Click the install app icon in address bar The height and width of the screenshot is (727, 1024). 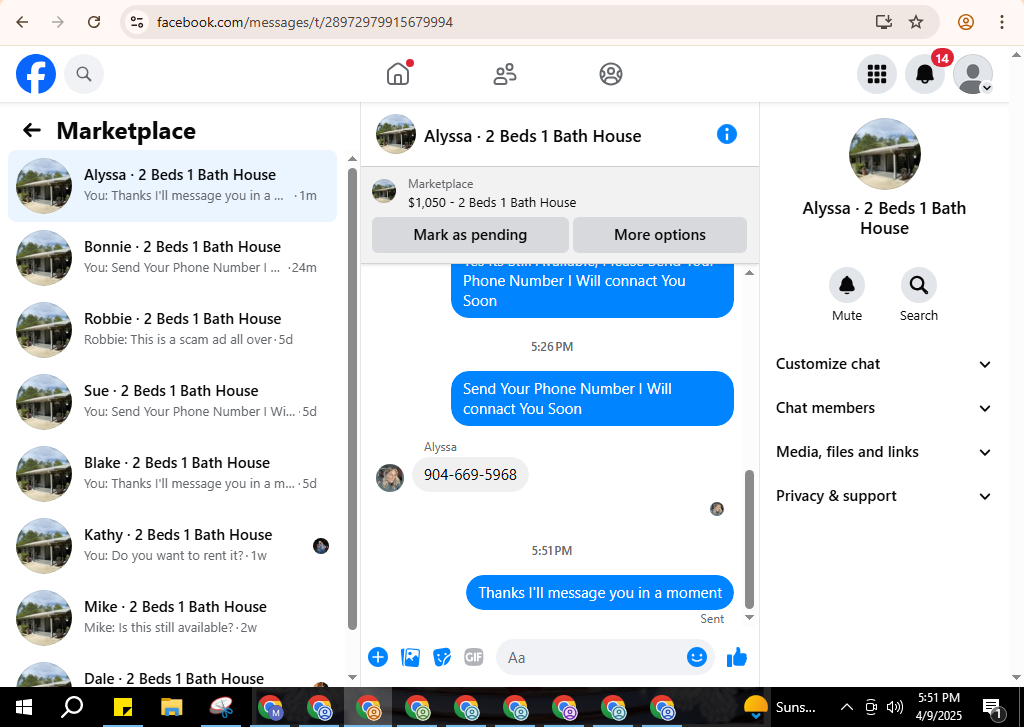[884, 22]
